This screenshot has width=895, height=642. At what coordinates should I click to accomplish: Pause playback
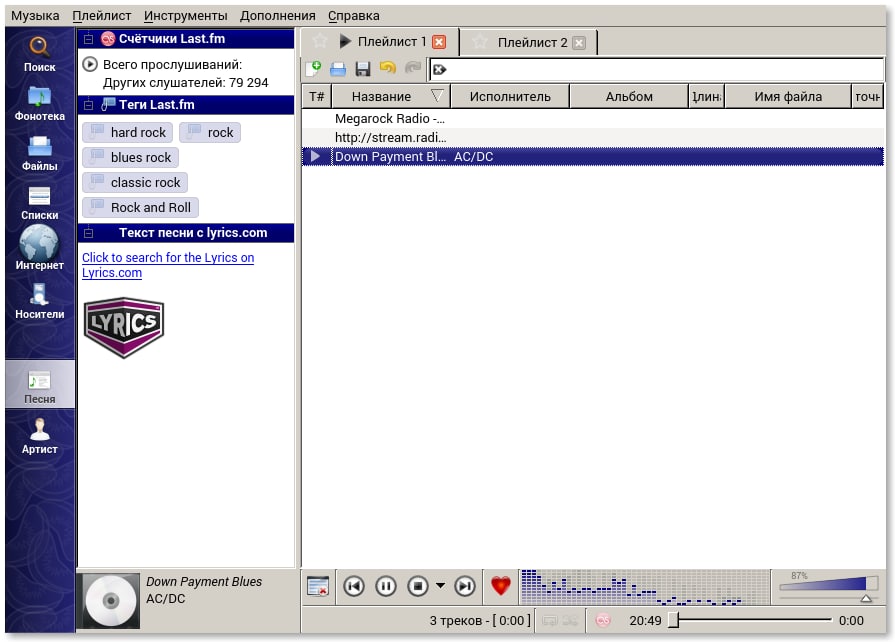point(386,586)
